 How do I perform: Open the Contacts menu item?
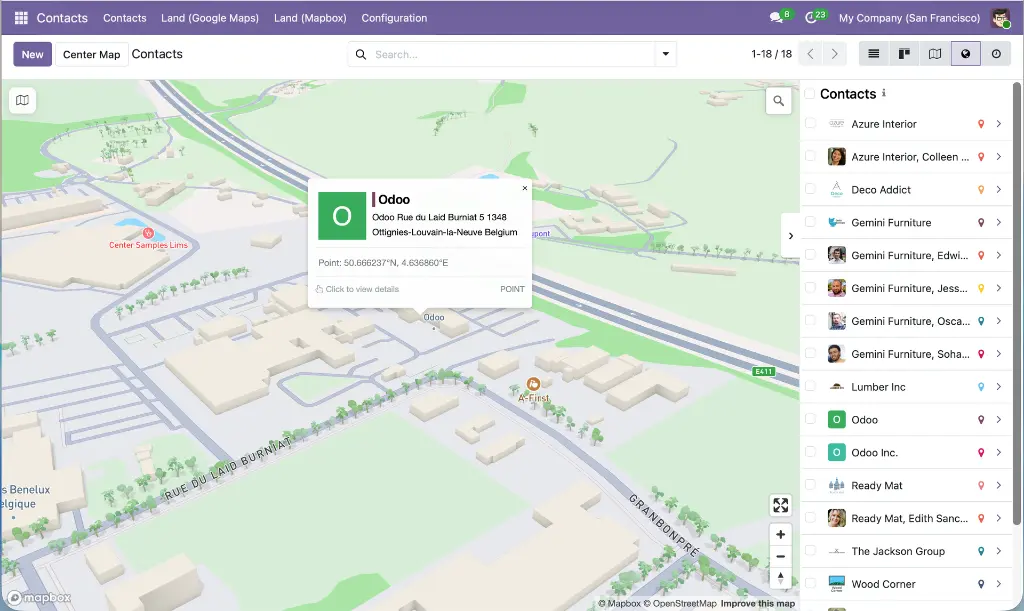[125, 18]
